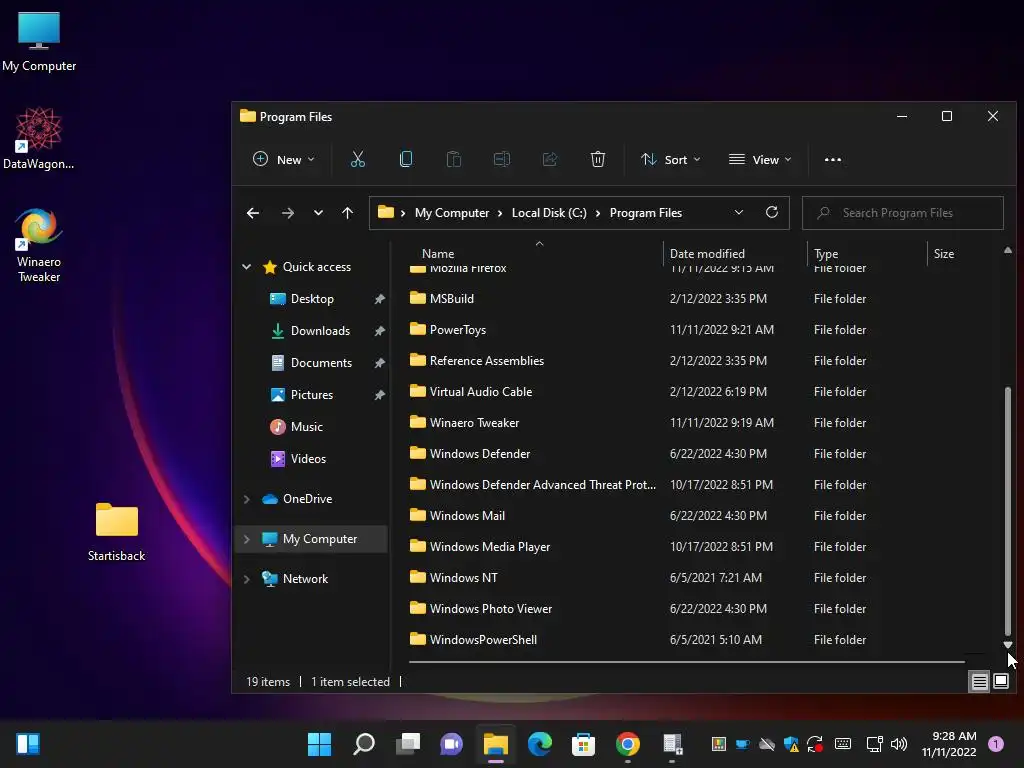The height and width of the screenshot is (768, 1024).
Task: Click the Rename icon in toolbar
Action: pos(502,159)
